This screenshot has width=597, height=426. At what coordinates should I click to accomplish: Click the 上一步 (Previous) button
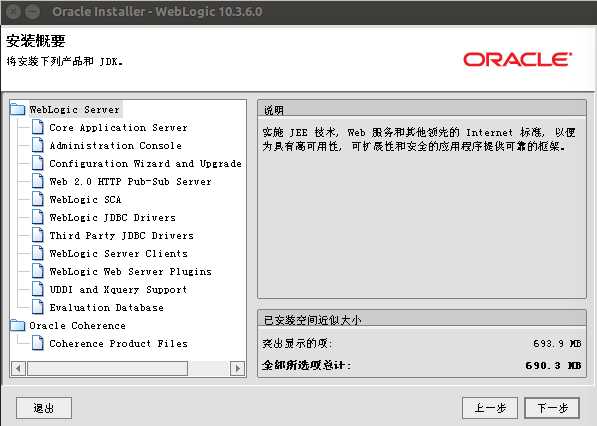pyautogui.click(x=490, y=408)
